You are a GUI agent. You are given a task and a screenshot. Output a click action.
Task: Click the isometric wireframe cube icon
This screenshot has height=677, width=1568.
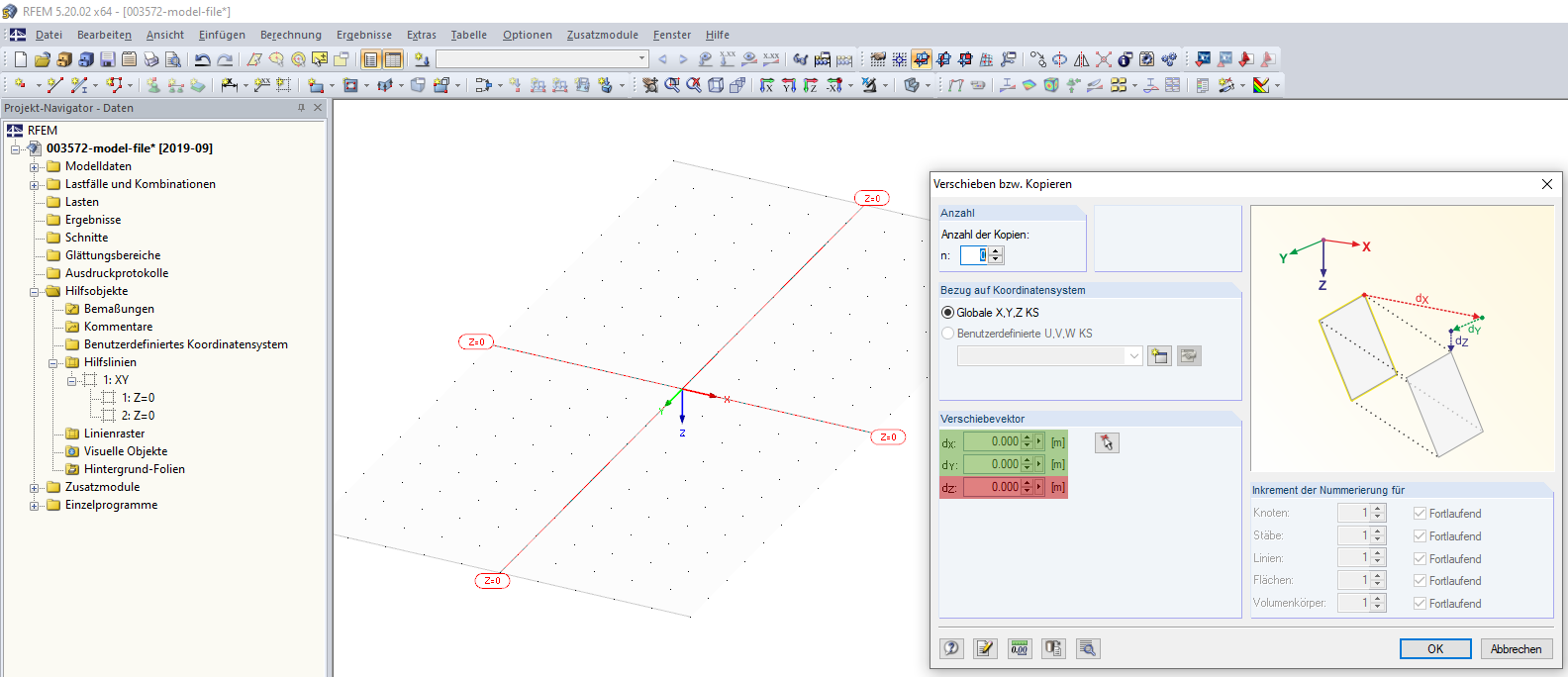coord(716,85)
